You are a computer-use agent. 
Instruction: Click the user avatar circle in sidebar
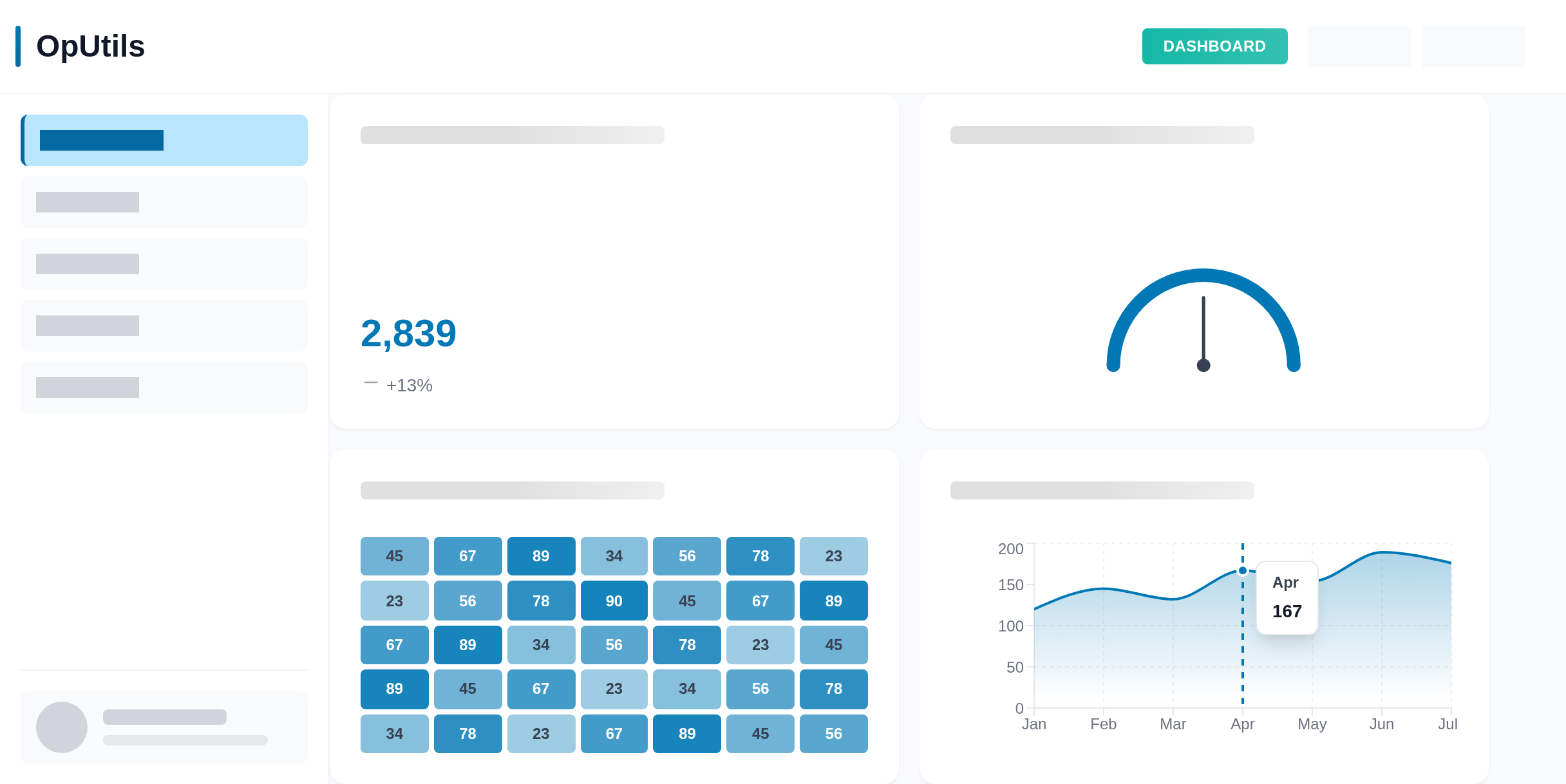[62, 727]
